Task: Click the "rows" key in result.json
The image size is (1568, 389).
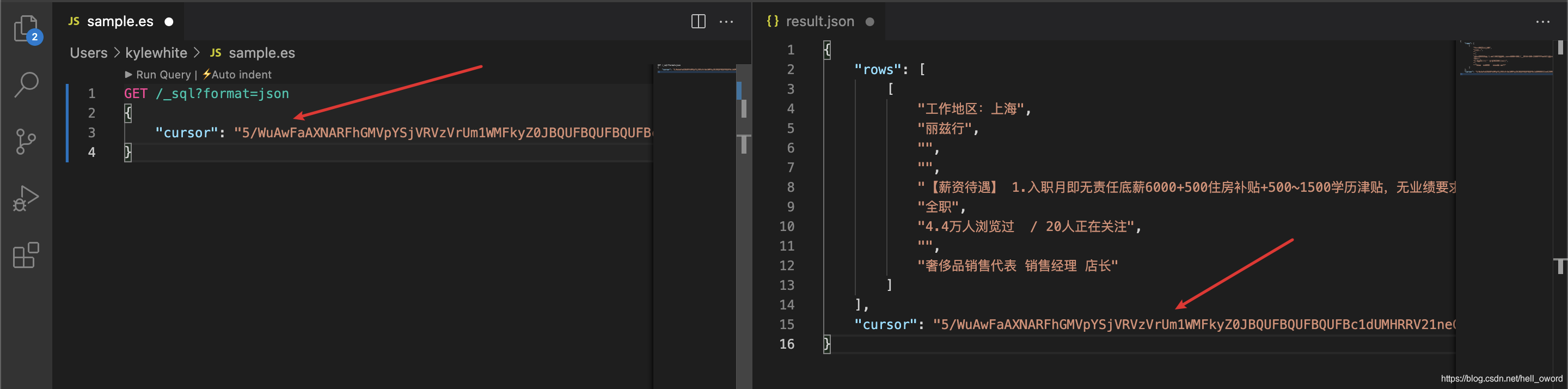Action: pos(878,69)
